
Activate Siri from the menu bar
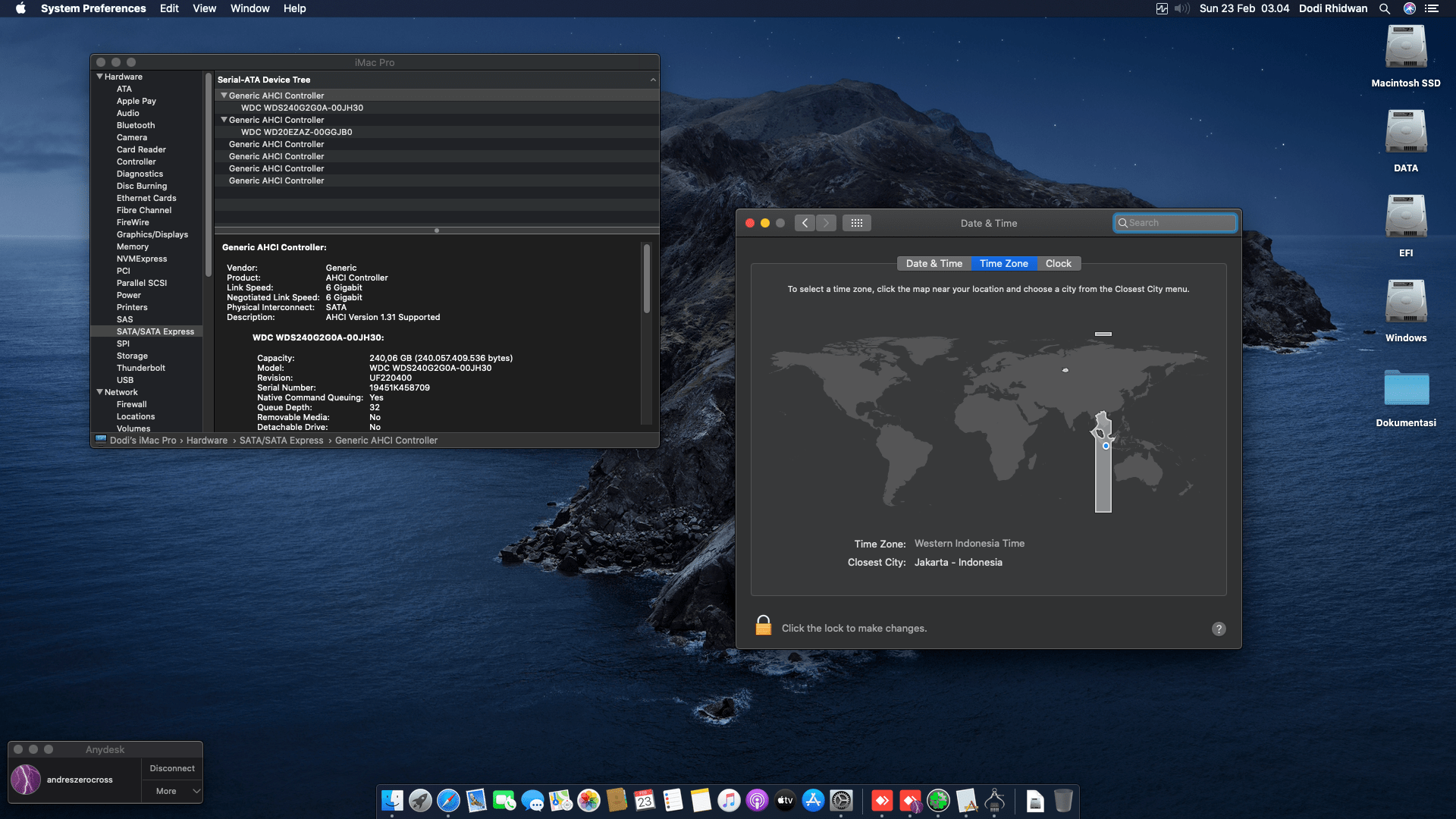point(1409,8)
